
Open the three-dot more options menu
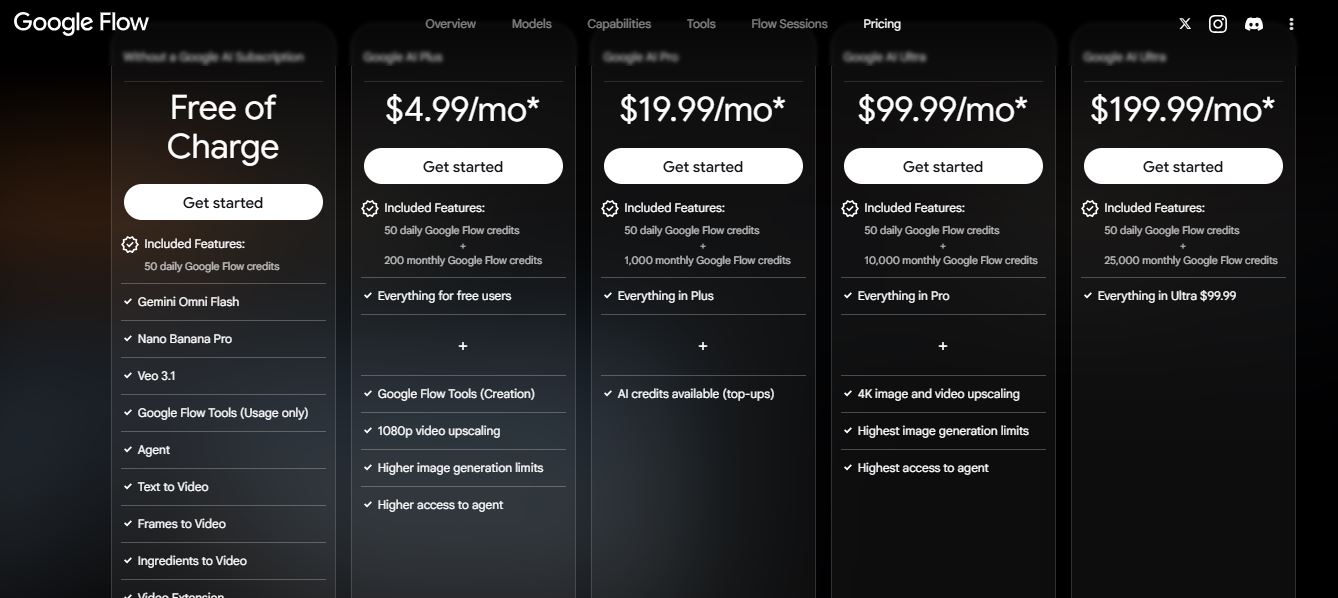pyautogui.click(x=1292, y=24)
